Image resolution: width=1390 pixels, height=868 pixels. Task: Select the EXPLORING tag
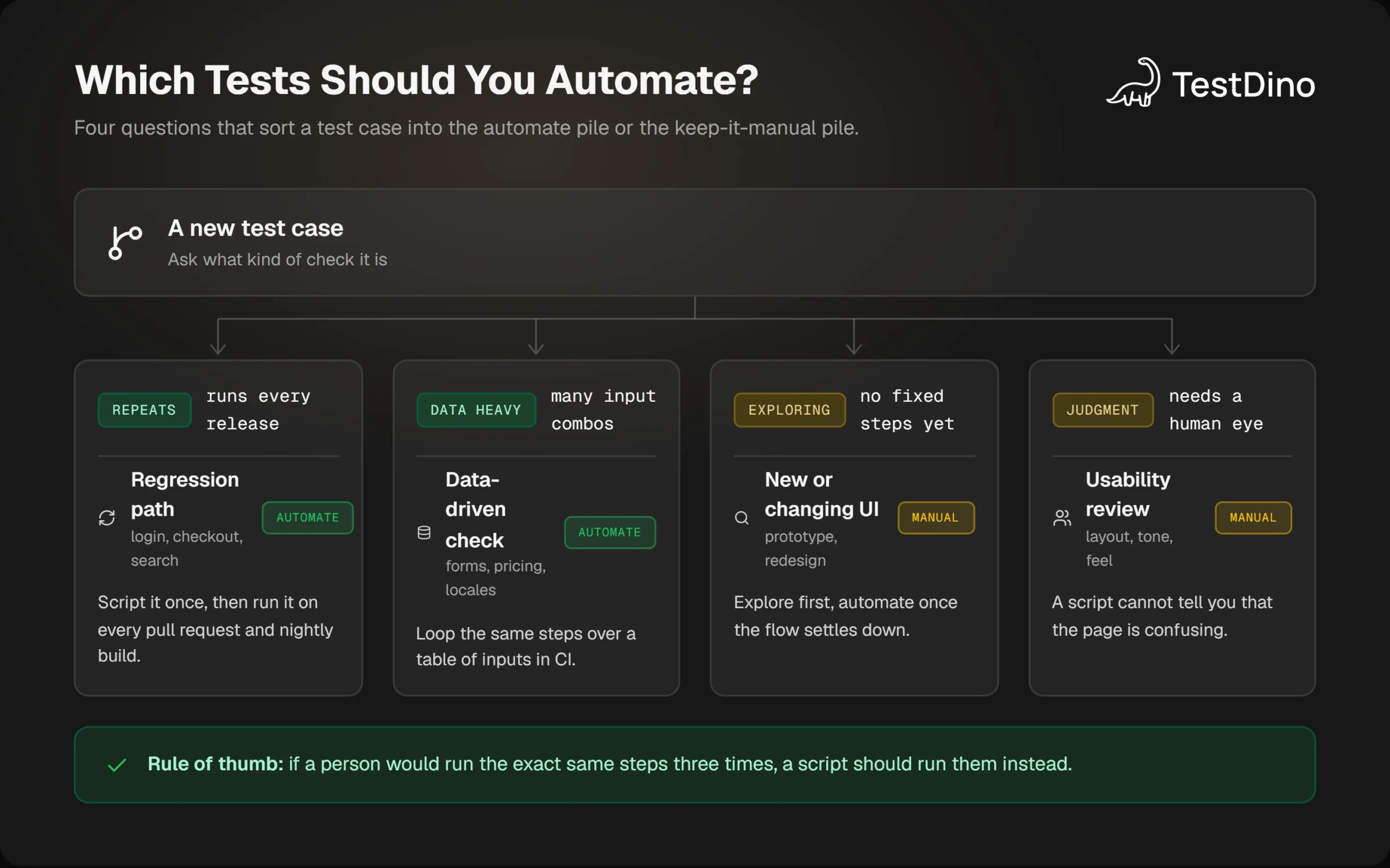click(789, 410)
